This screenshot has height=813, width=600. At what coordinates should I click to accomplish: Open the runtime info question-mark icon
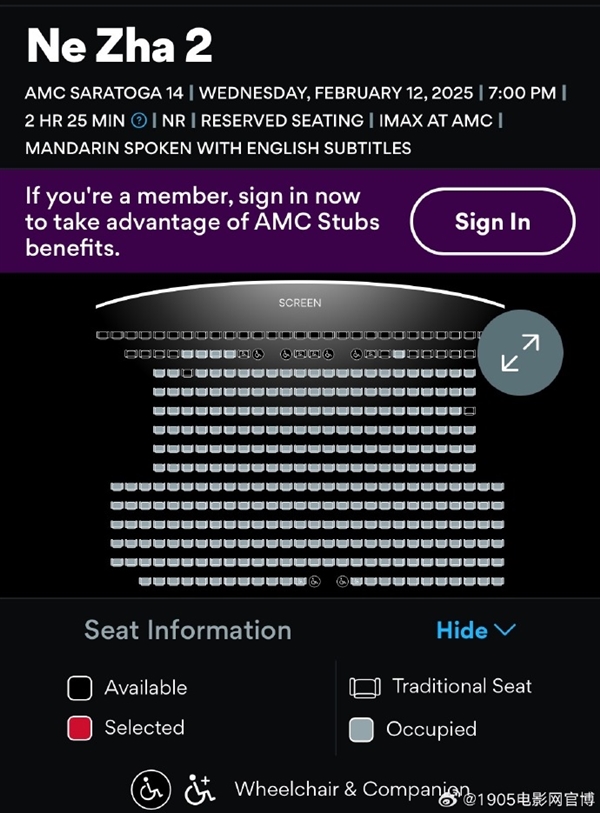click(x=140, y=120)
